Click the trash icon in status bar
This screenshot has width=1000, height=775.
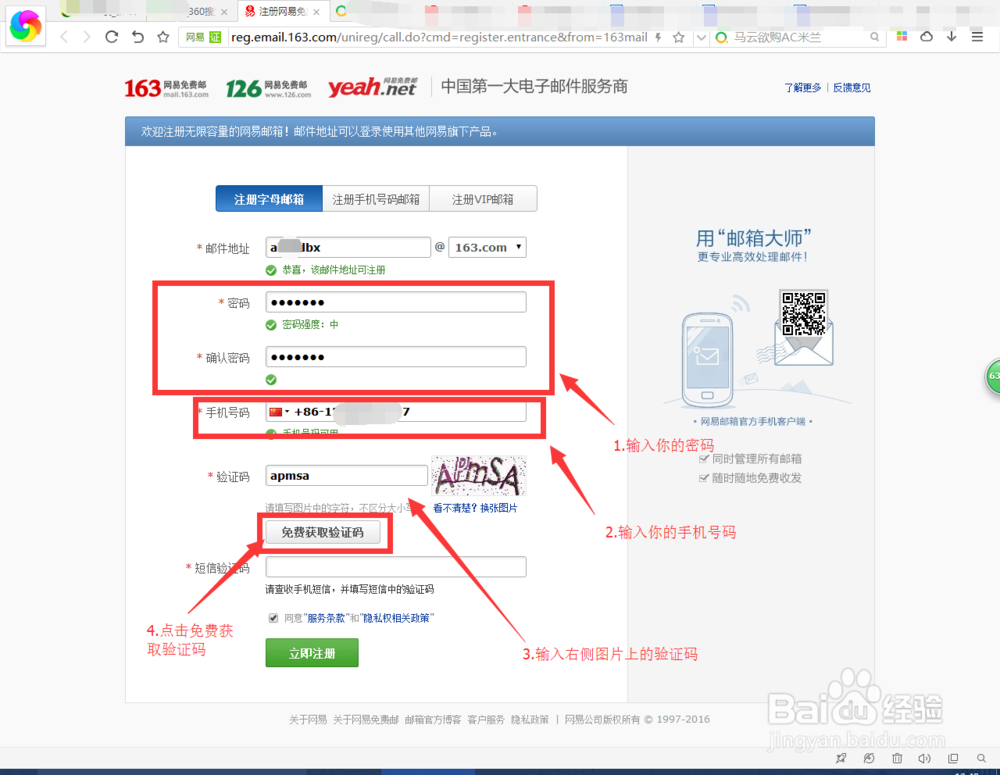click(897, 758)
